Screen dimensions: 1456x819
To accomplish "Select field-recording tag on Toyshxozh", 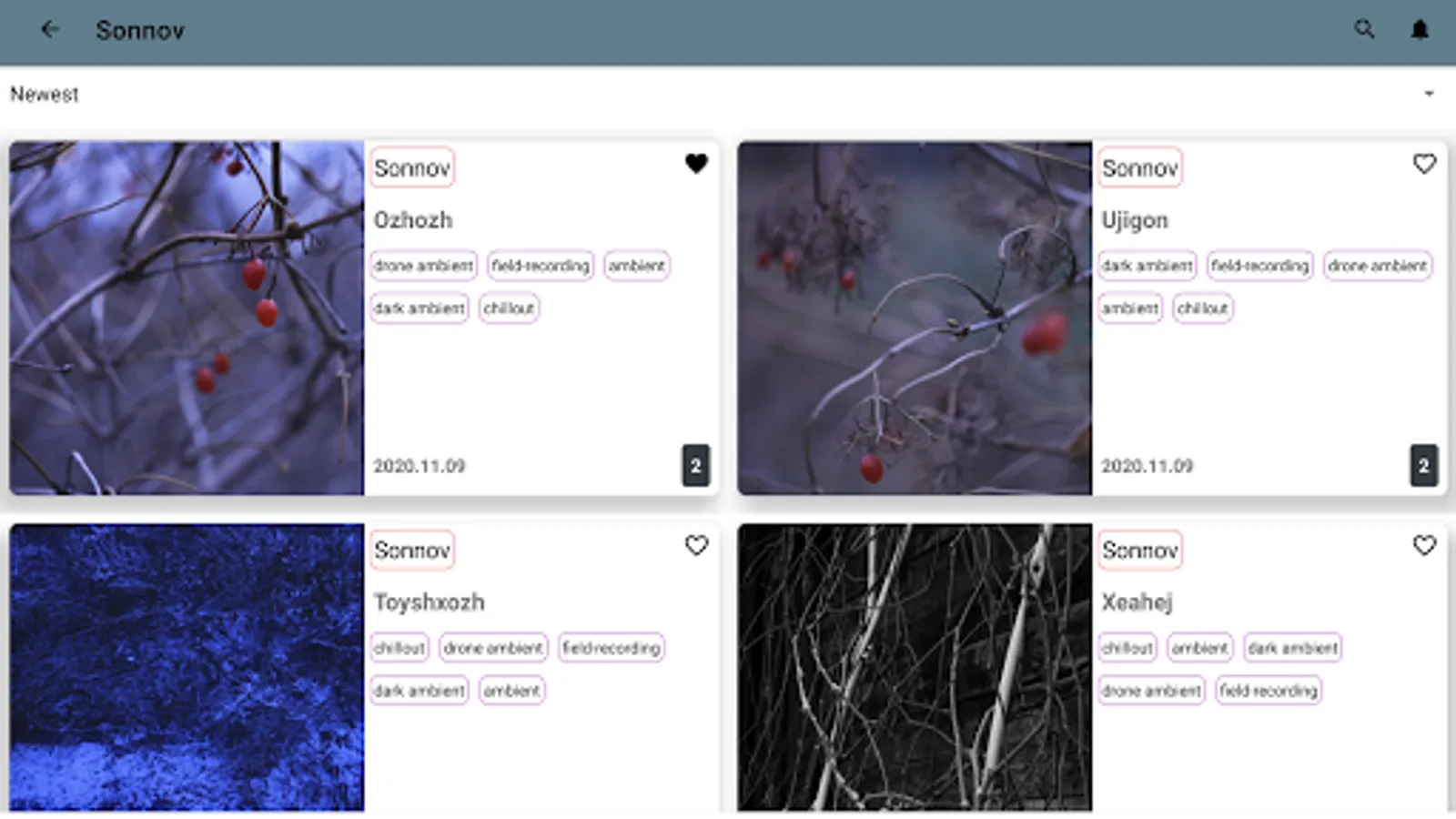I will click(x=612, y=648).
